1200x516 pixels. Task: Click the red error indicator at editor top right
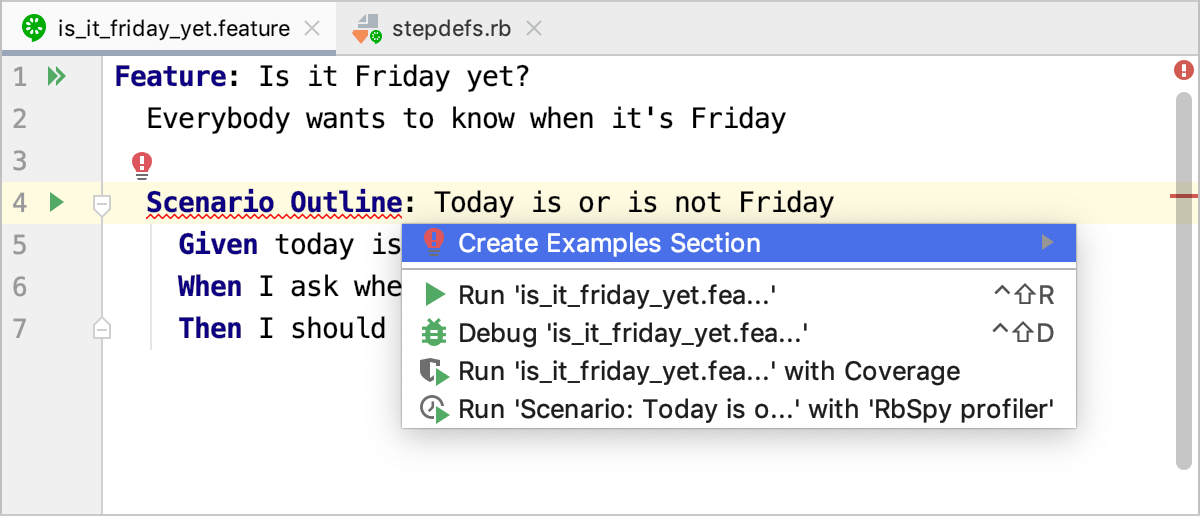pos(1183,70)
